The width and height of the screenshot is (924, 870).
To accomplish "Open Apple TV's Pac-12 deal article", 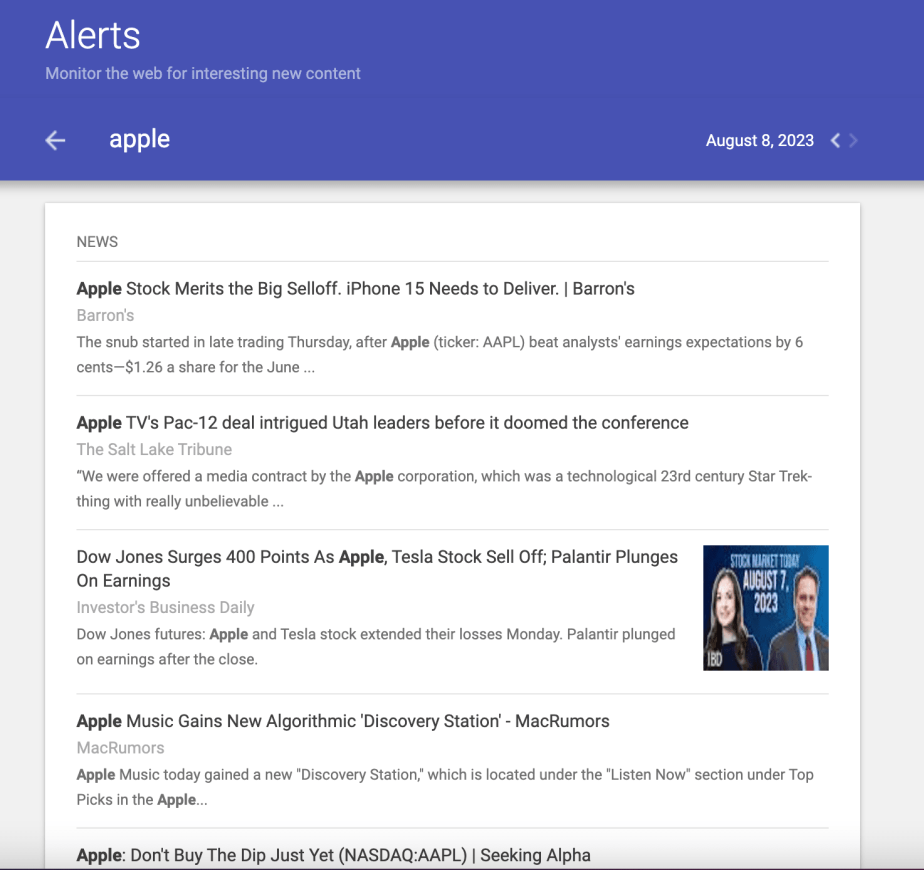I will tap(382, 423).
